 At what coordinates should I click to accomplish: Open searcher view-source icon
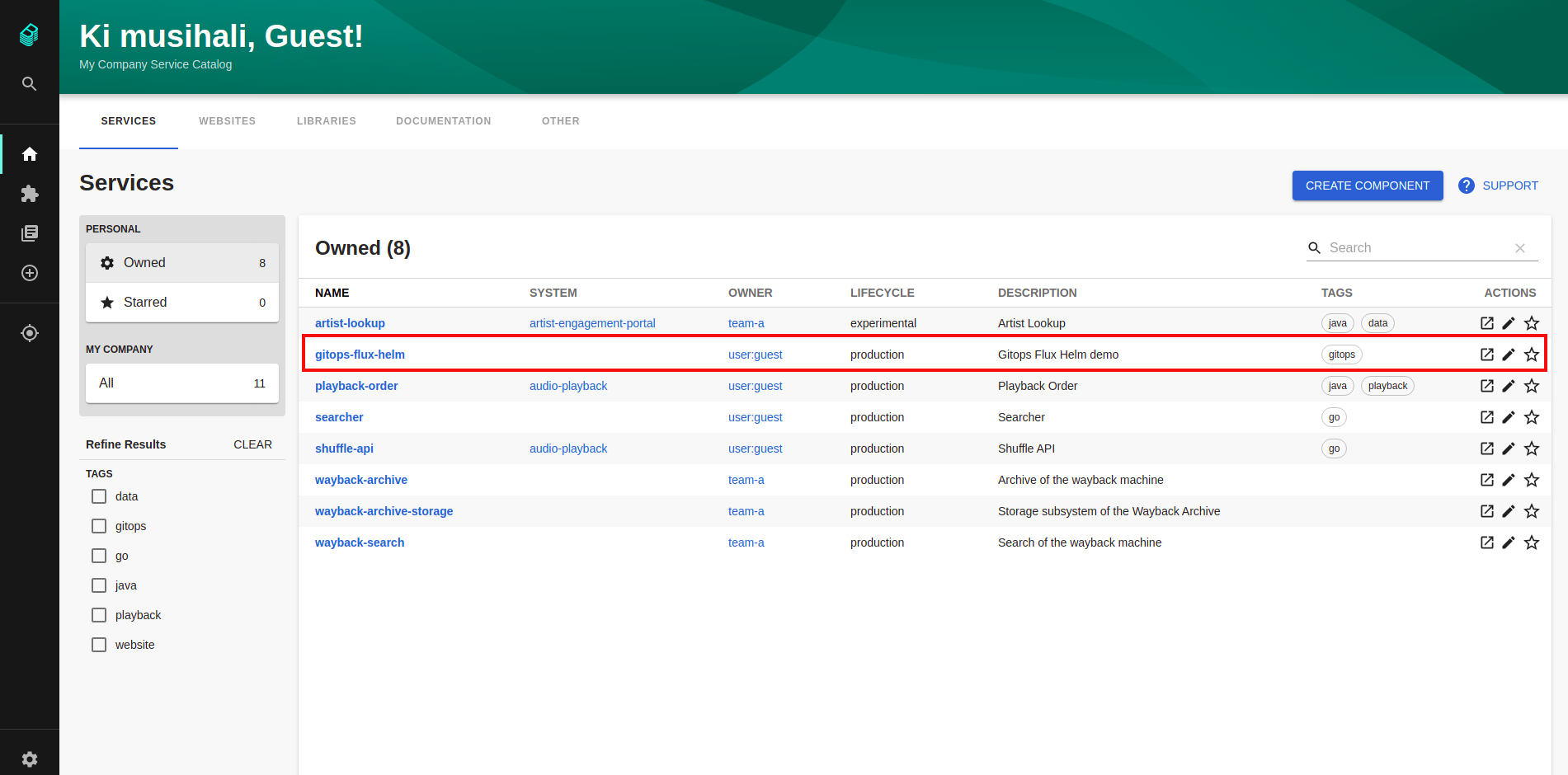[1487, 417]
